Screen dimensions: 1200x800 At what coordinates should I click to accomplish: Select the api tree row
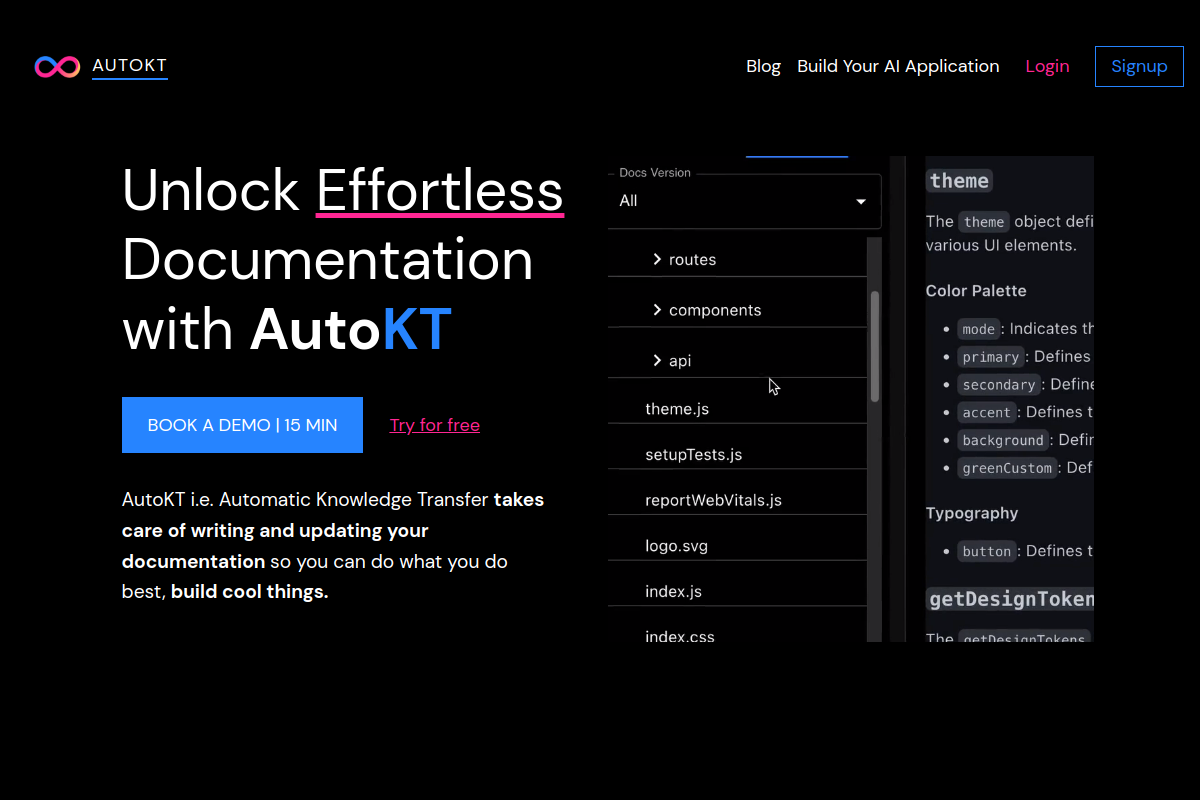737,360
